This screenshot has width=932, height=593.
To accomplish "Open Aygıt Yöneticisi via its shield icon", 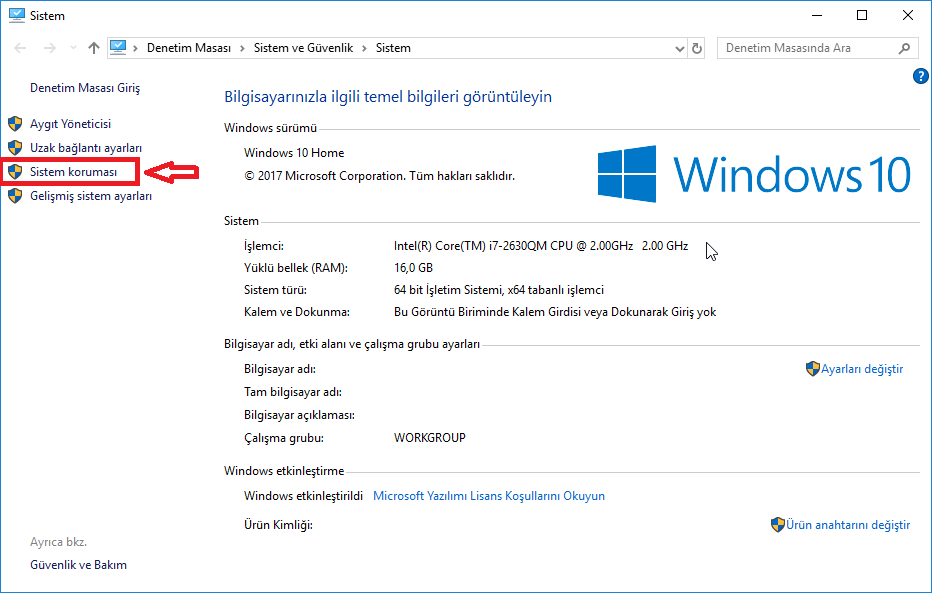I will pyautogui.click(x=15, y=123).
